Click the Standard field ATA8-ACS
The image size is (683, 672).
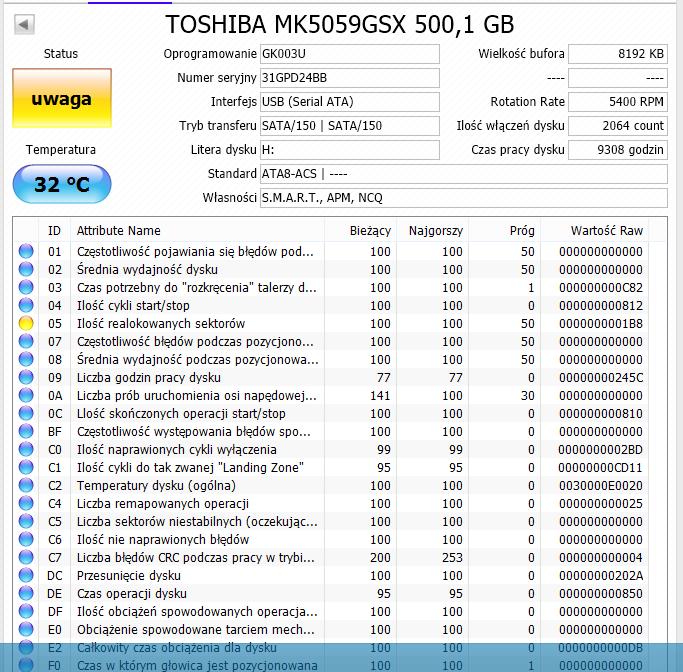[463, 174]
